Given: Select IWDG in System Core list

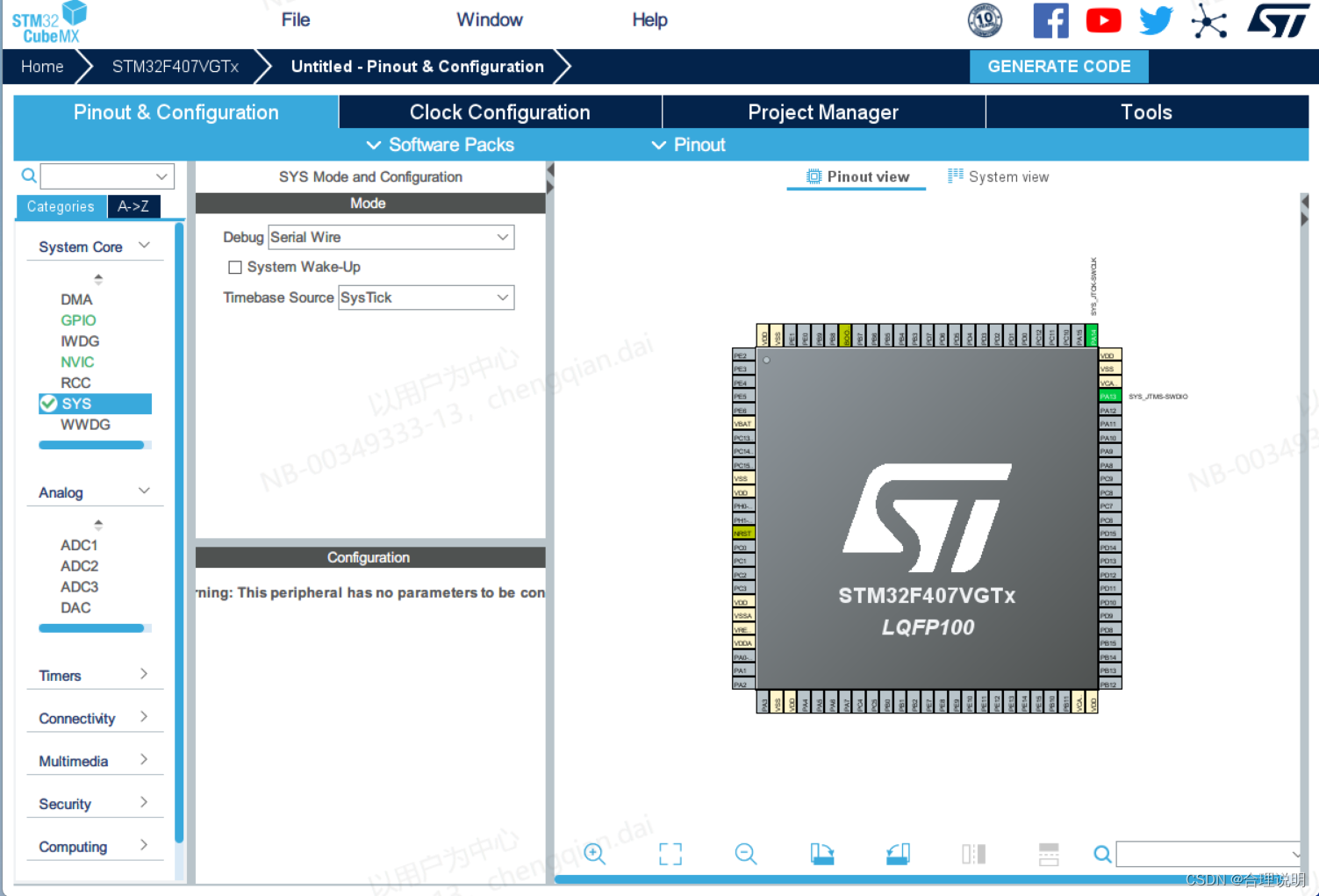Looking at the screenshot, I should [80, 340].
